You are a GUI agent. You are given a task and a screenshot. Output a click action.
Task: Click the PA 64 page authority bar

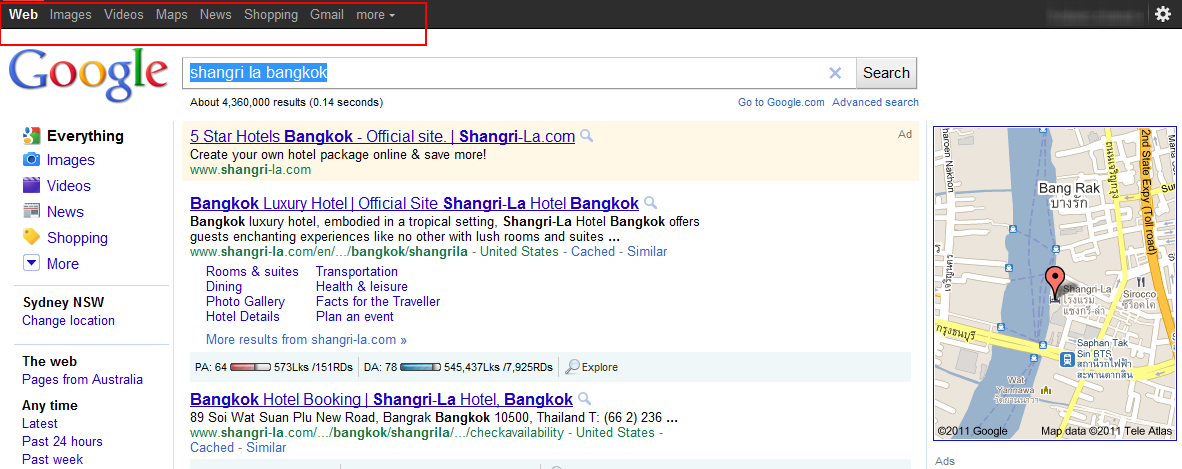click(250, 367)
